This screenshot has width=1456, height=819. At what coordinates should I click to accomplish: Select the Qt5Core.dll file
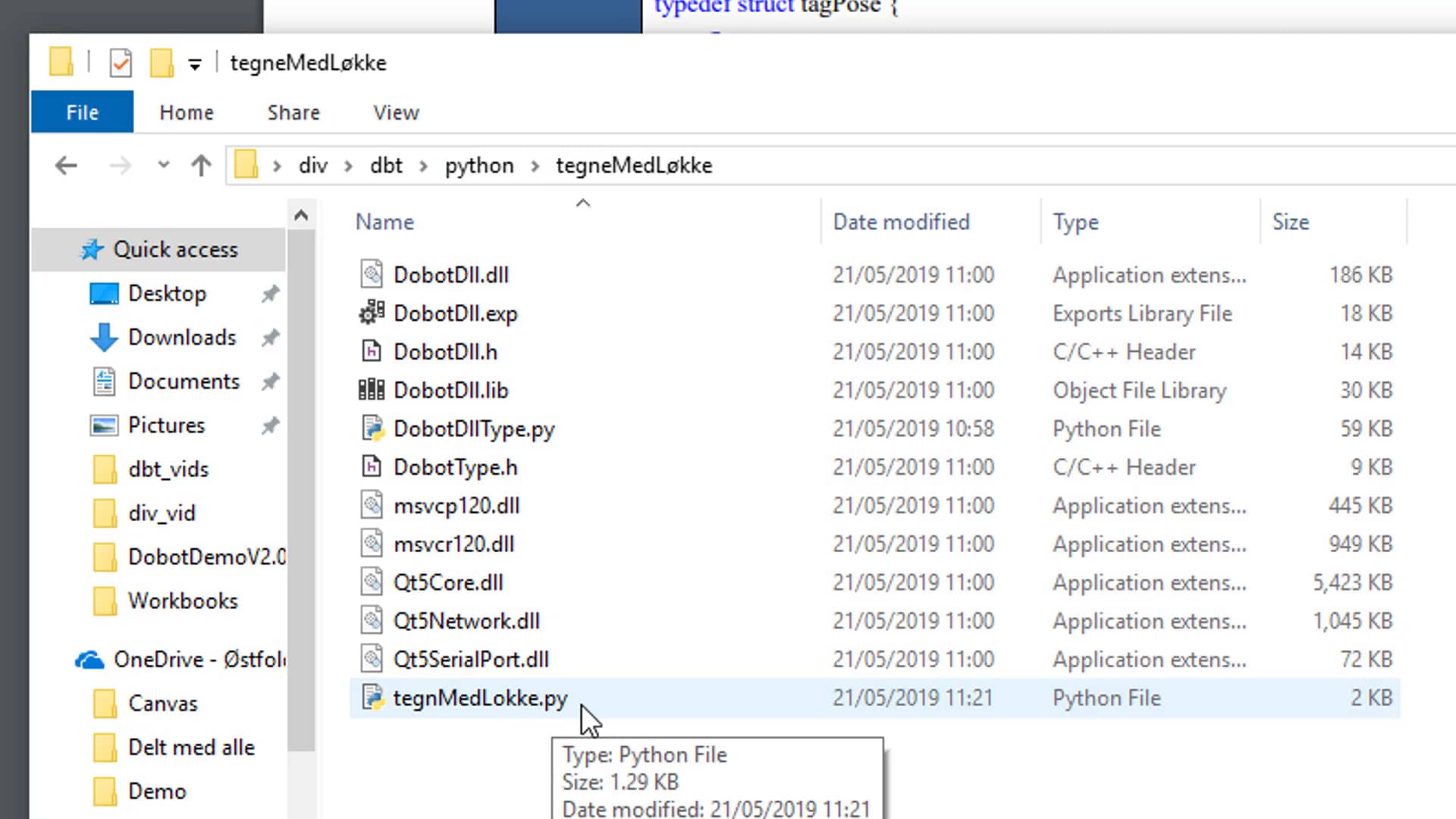(447, 582)
